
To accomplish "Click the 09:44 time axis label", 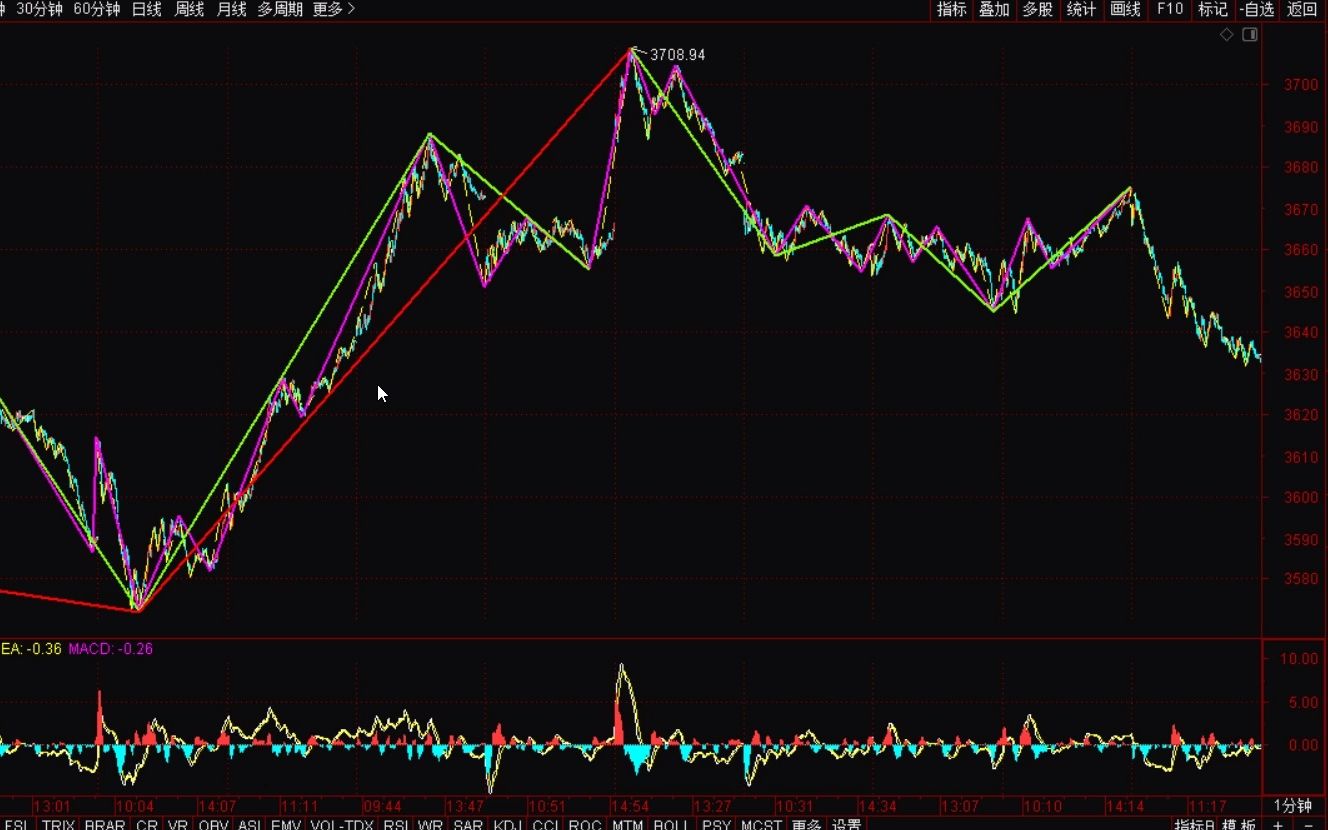I will [x=382, y=806].
